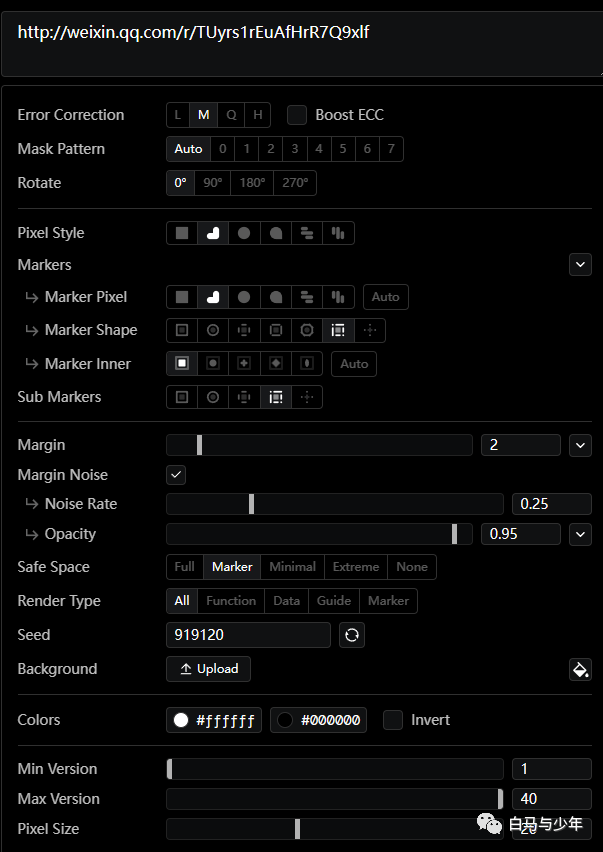Pick the horizontal bars Marker Pixel style
This screenshot has height=852, width=603.
click(307, 297)
